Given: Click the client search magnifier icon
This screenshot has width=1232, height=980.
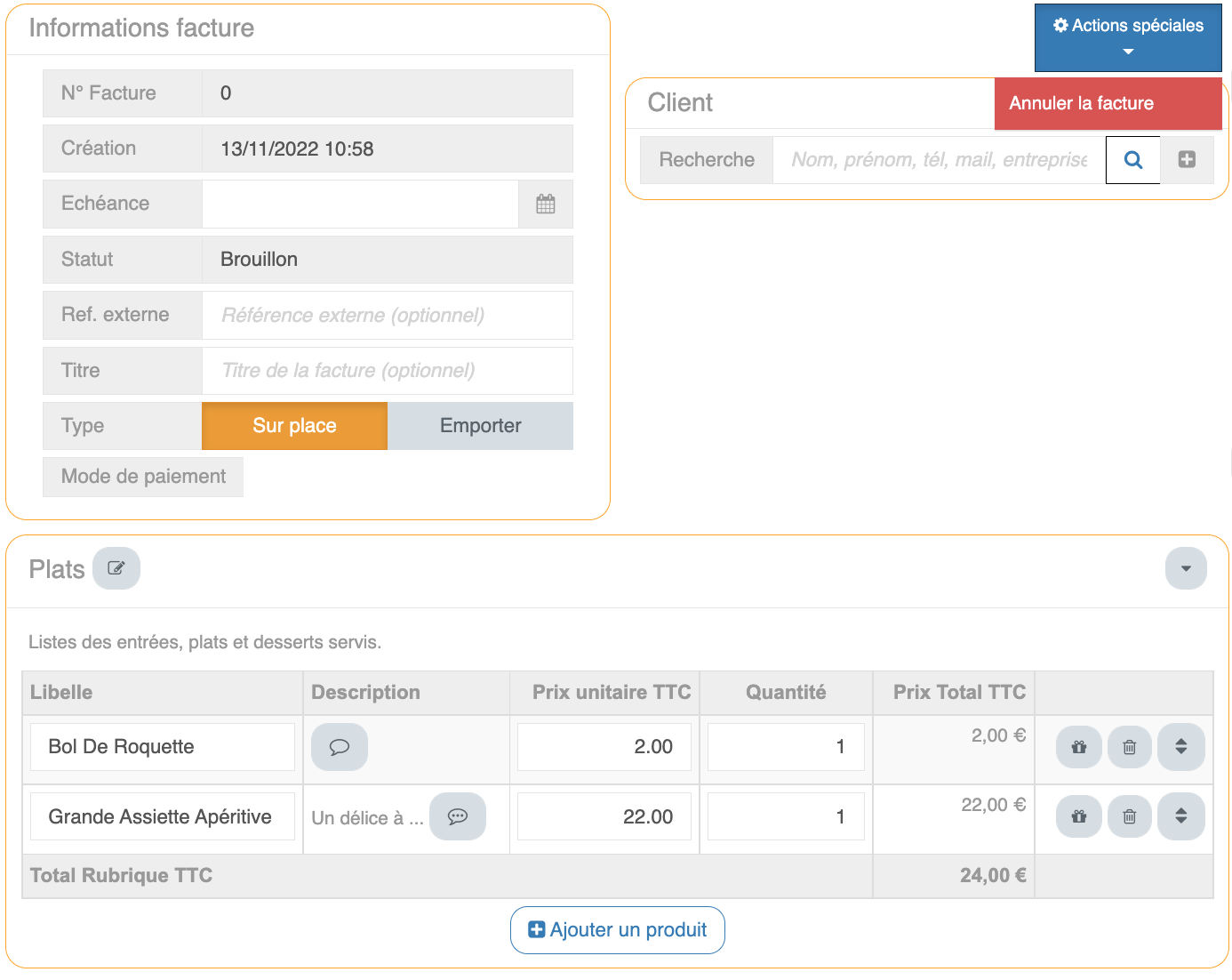Looking at the screenshot, I should pyautogui.click(x=1132, y=160).
